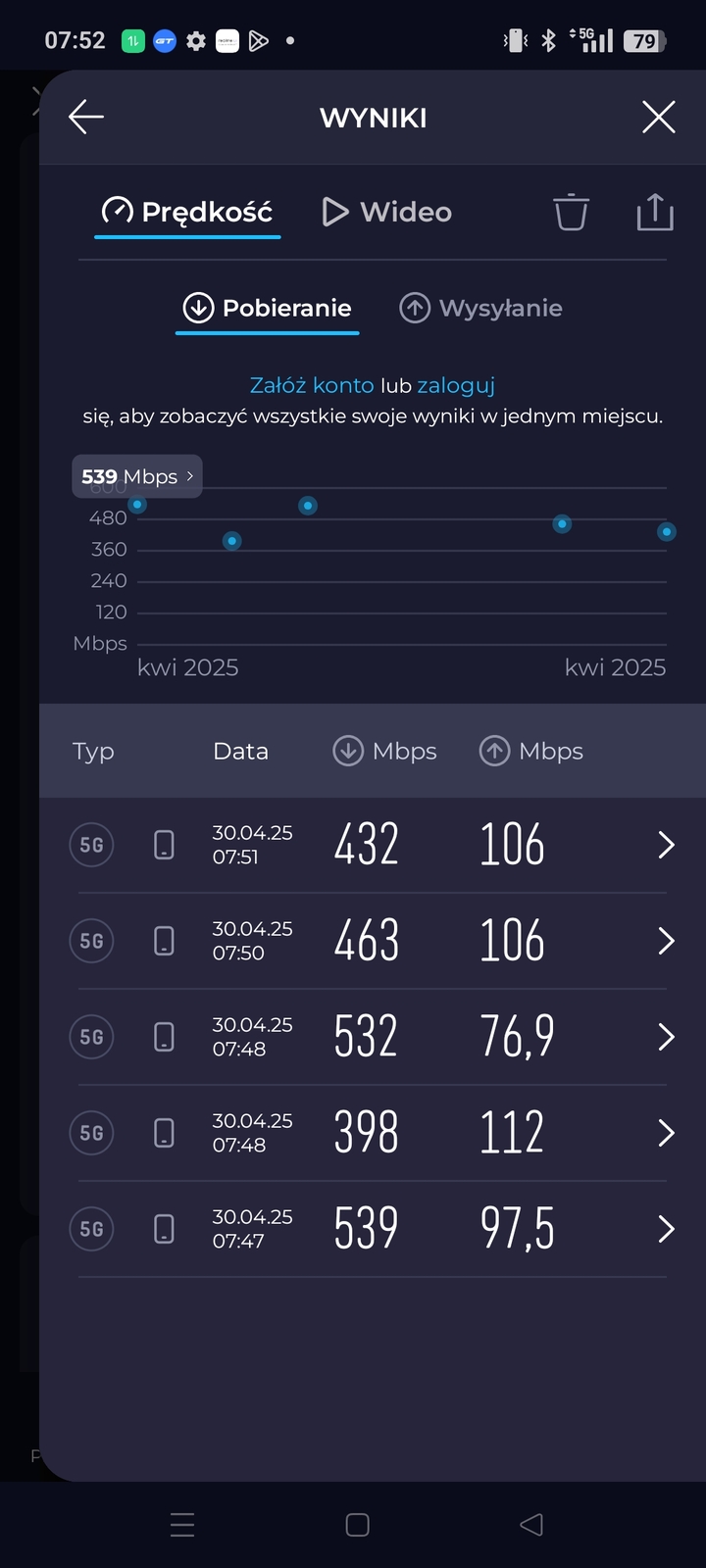Tap the zaloguj login link

(x=456, y=385)
